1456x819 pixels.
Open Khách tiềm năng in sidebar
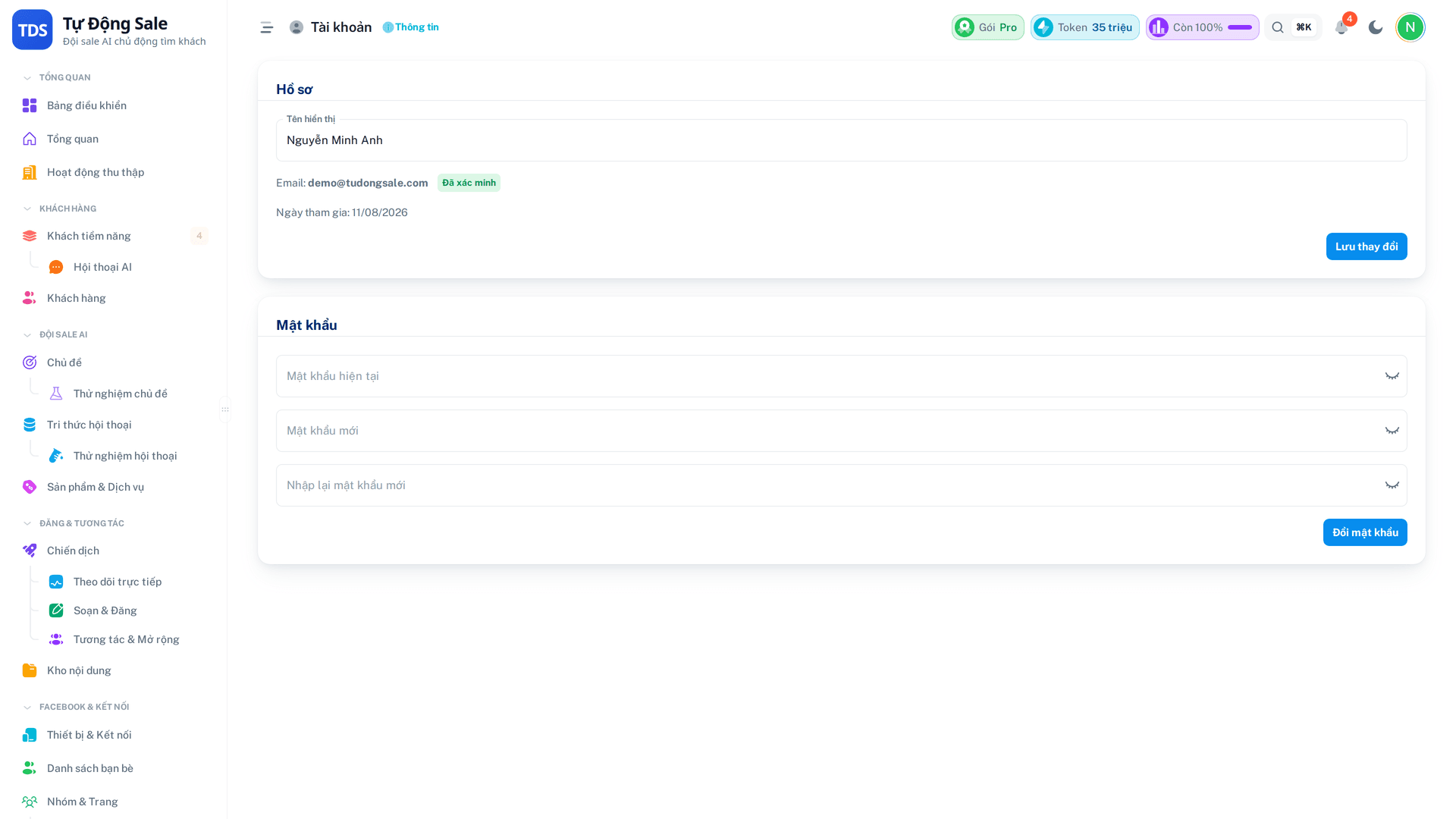coord(114,236)
